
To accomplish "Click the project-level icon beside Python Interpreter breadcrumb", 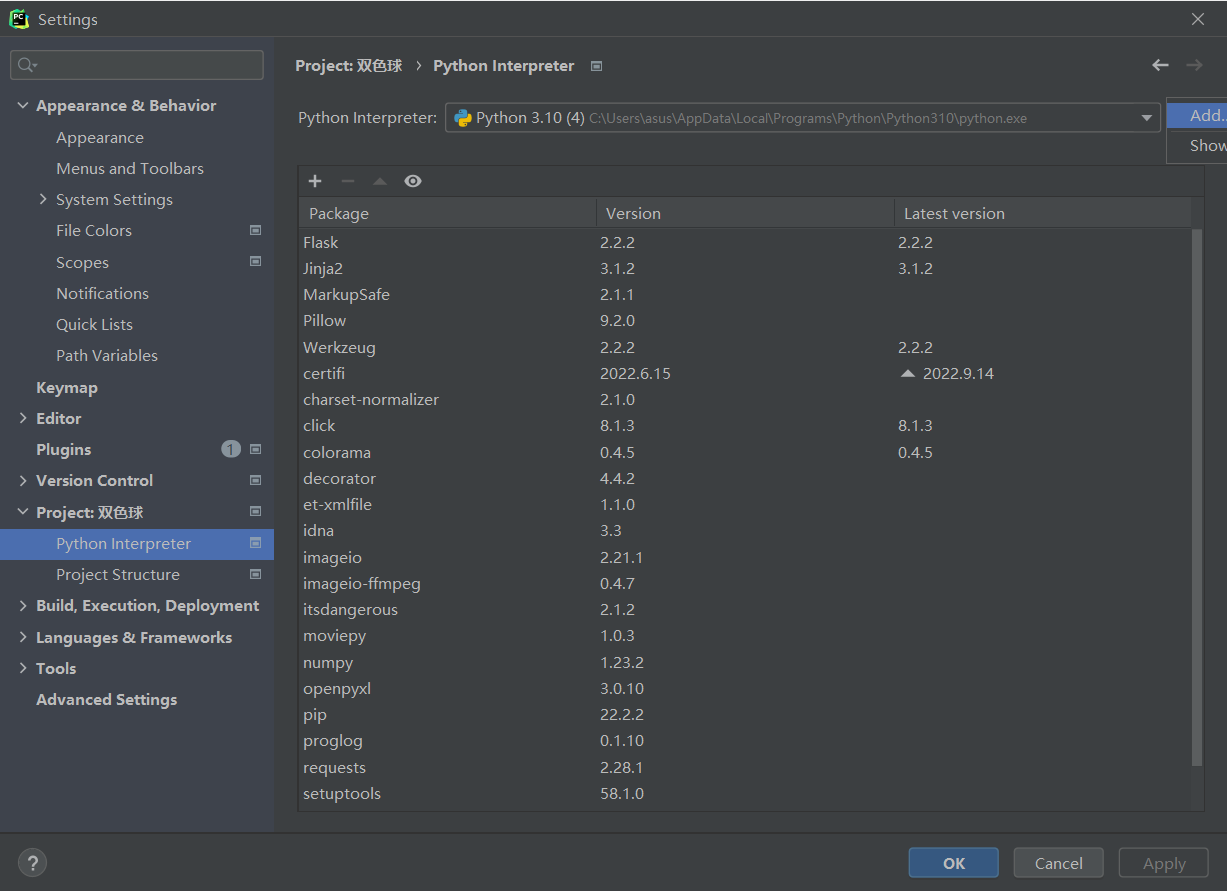I will (597, 66).
